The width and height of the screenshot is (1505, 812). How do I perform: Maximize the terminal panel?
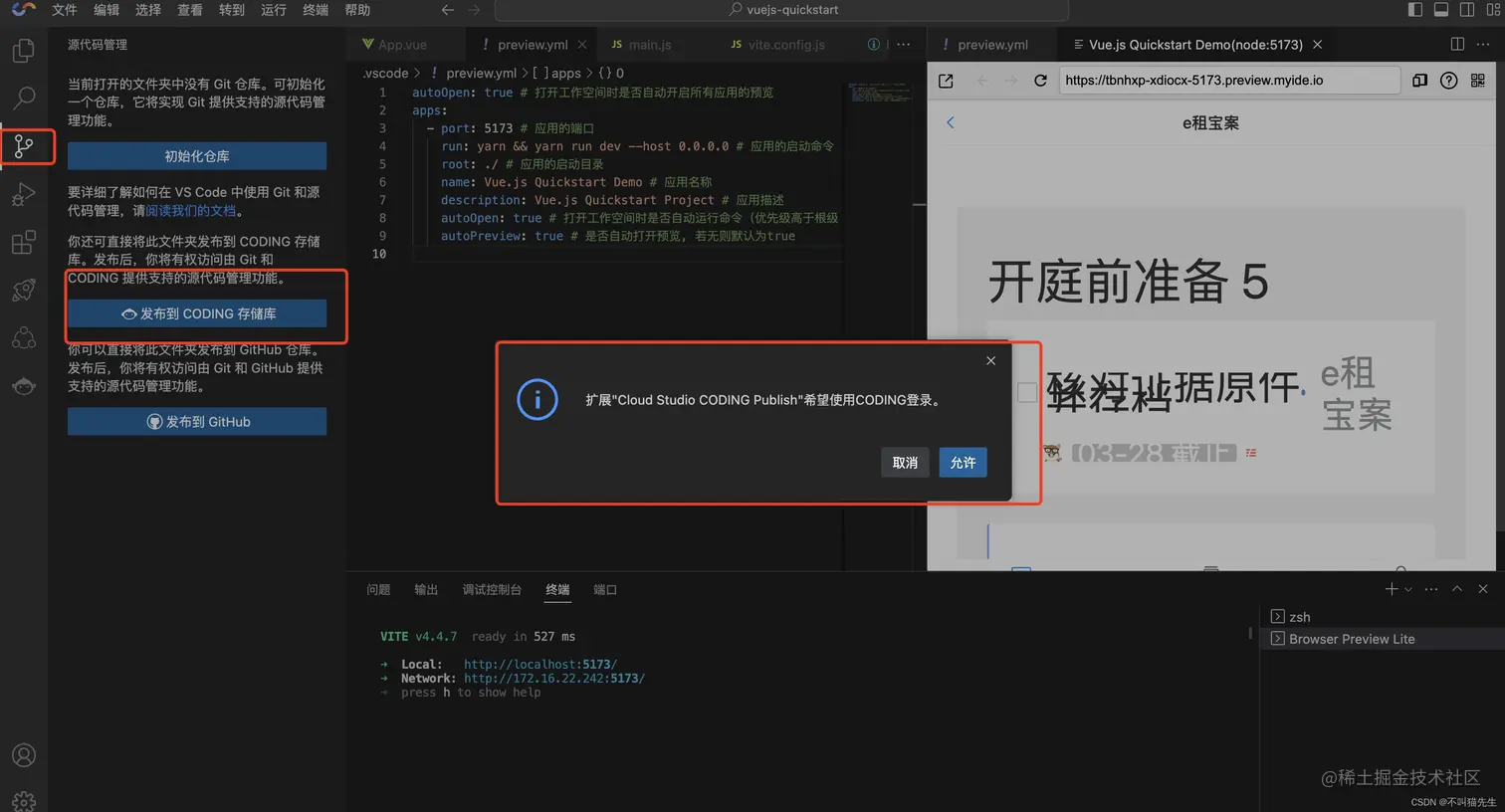pos(1457,589)
